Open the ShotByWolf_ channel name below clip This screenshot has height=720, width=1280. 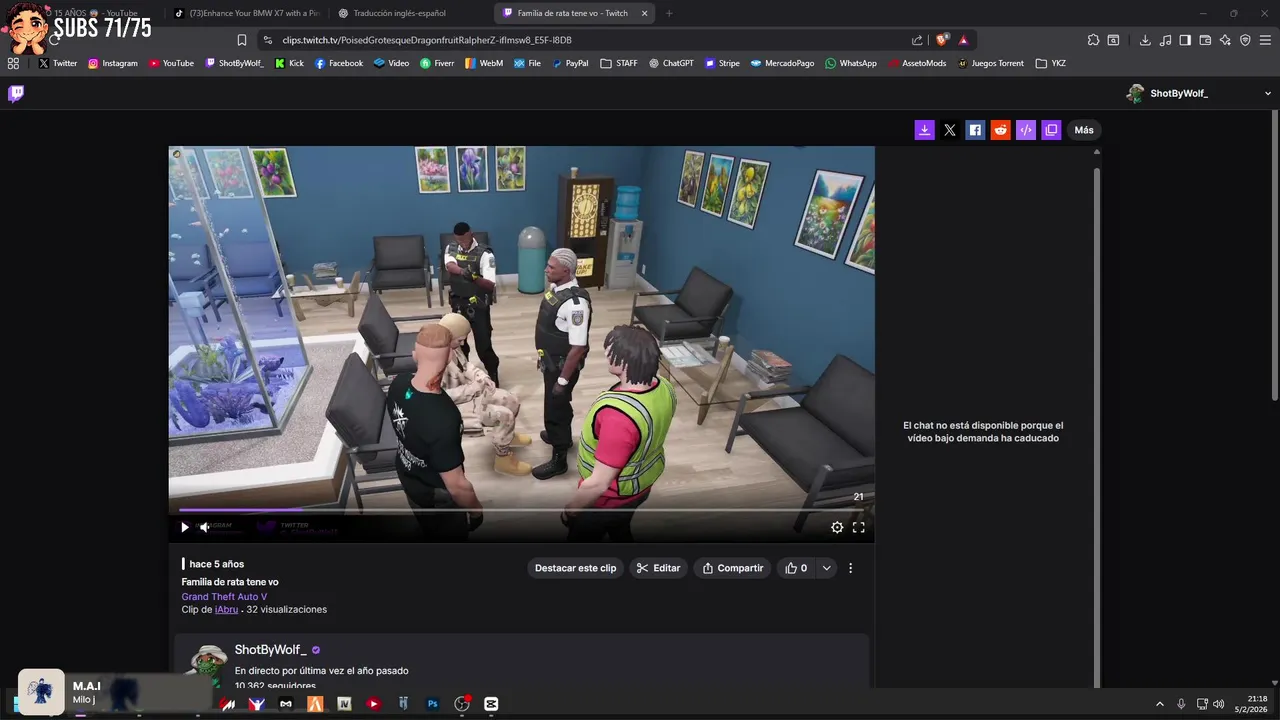tap(270, 650)
